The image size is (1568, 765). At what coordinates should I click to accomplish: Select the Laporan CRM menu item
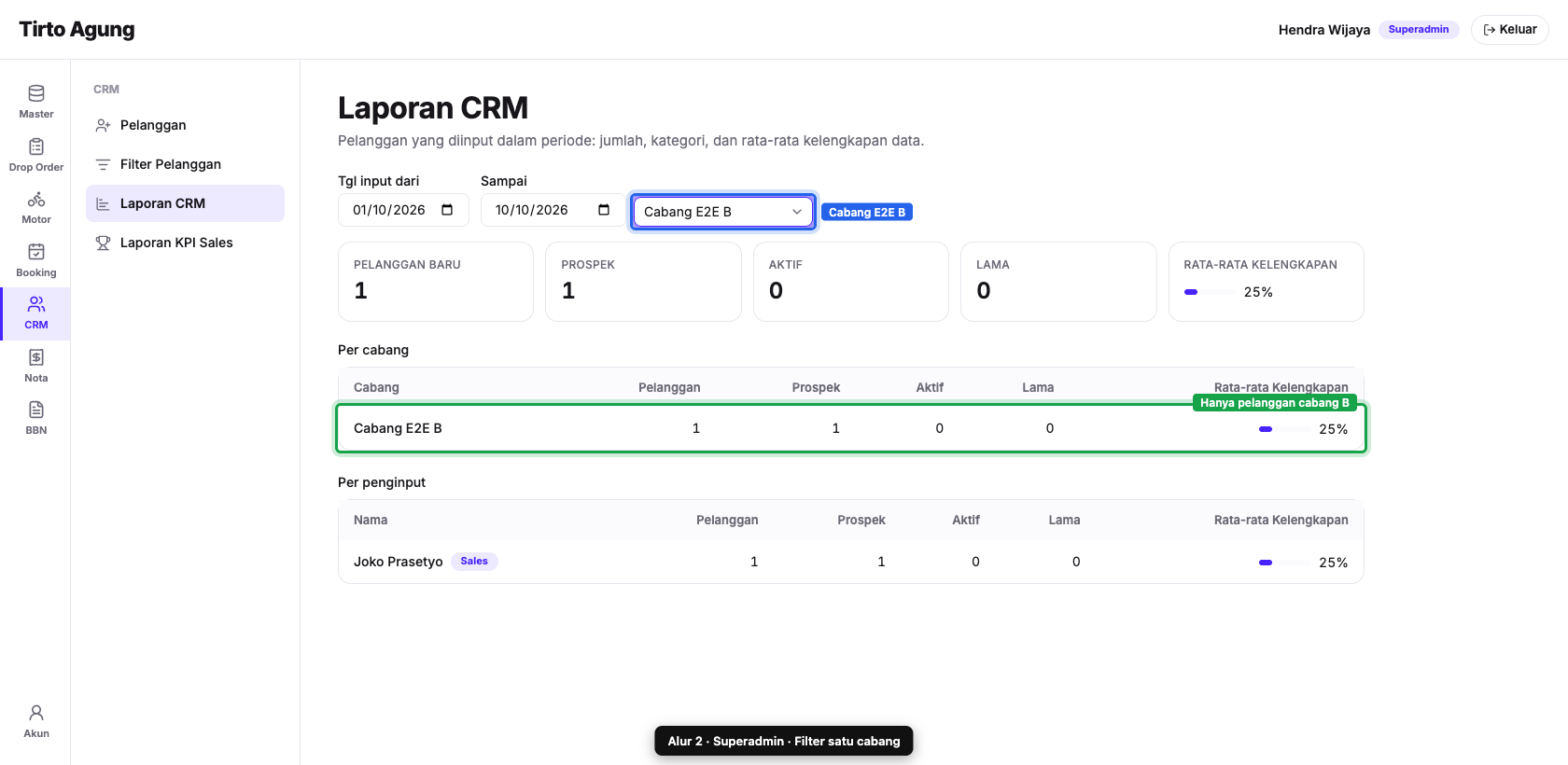click(x=185, y=203)
